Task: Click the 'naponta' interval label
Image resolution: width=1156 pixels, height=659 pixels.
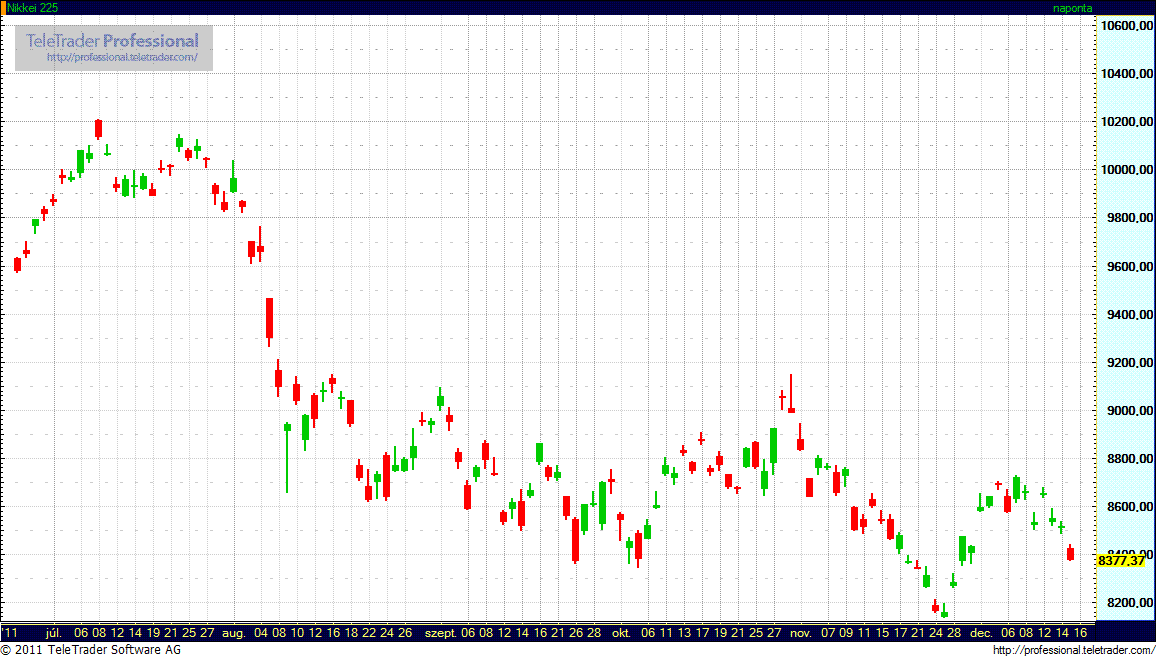Action: (1072, 8)
